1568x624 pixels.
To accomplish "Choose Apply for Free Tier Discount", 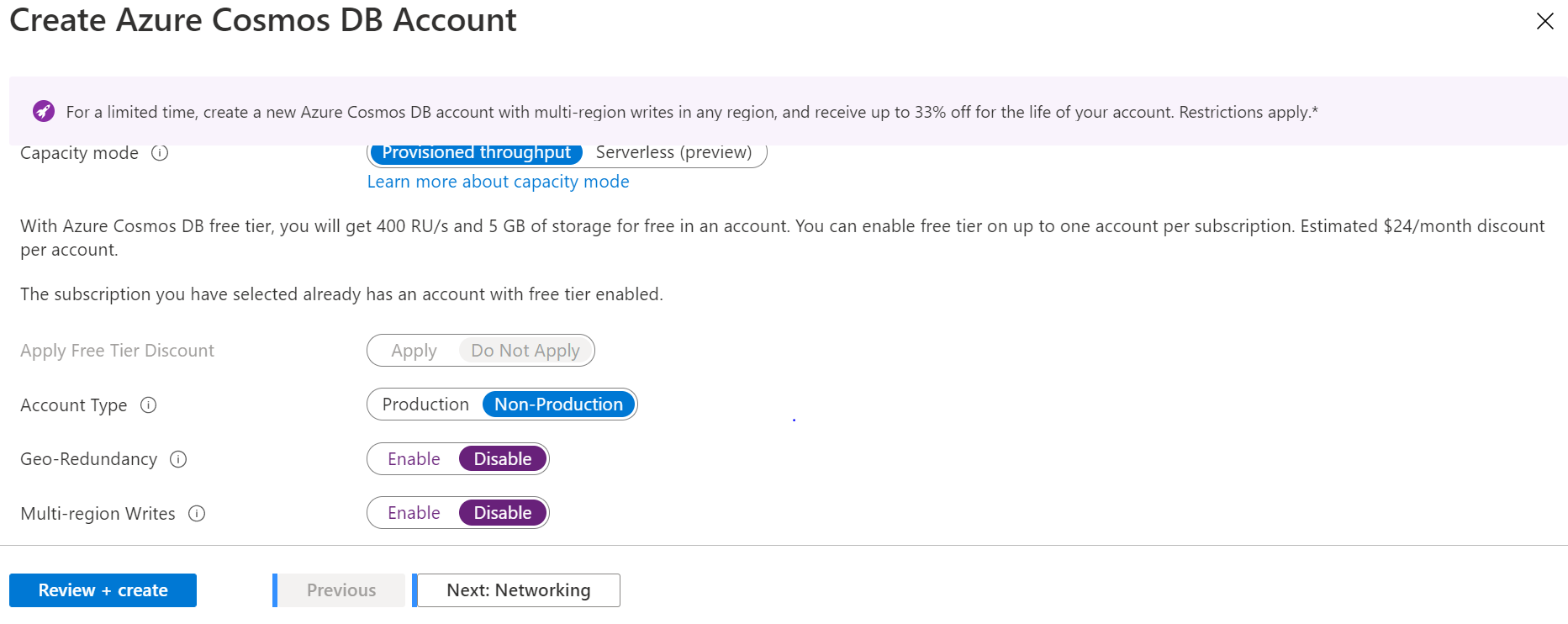I will [414, 351].
